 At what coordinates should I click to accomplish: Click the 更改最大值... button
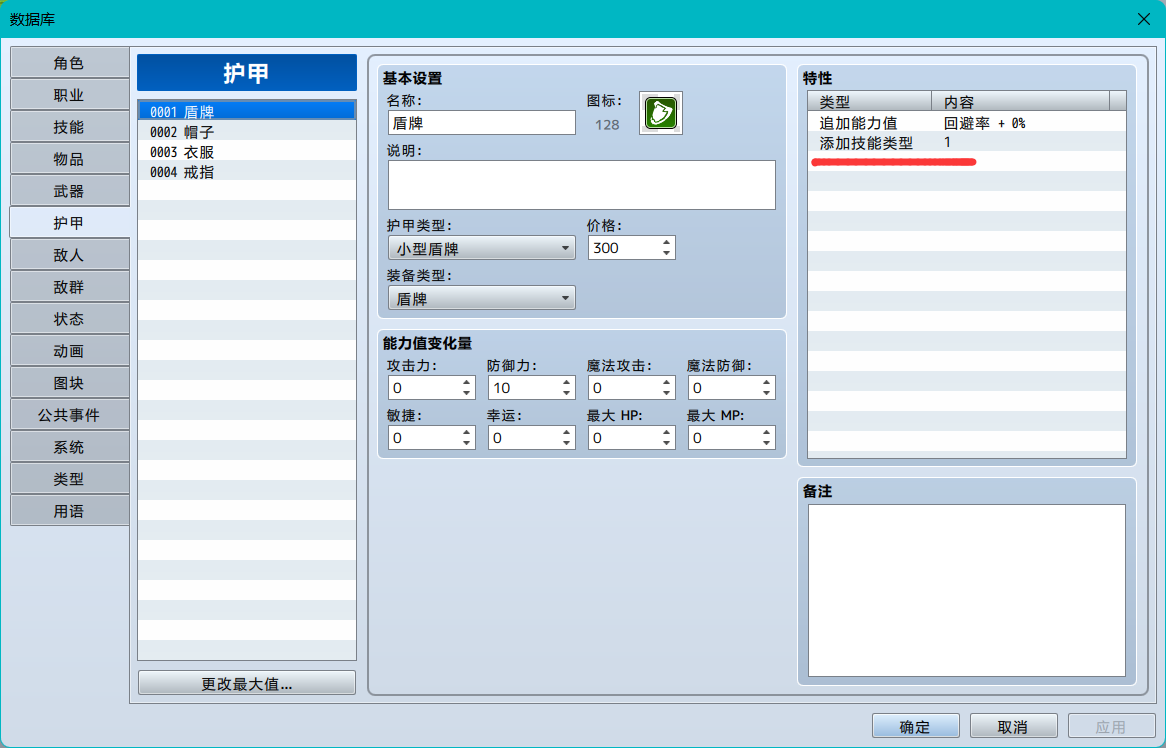click(x=246, y=683)
